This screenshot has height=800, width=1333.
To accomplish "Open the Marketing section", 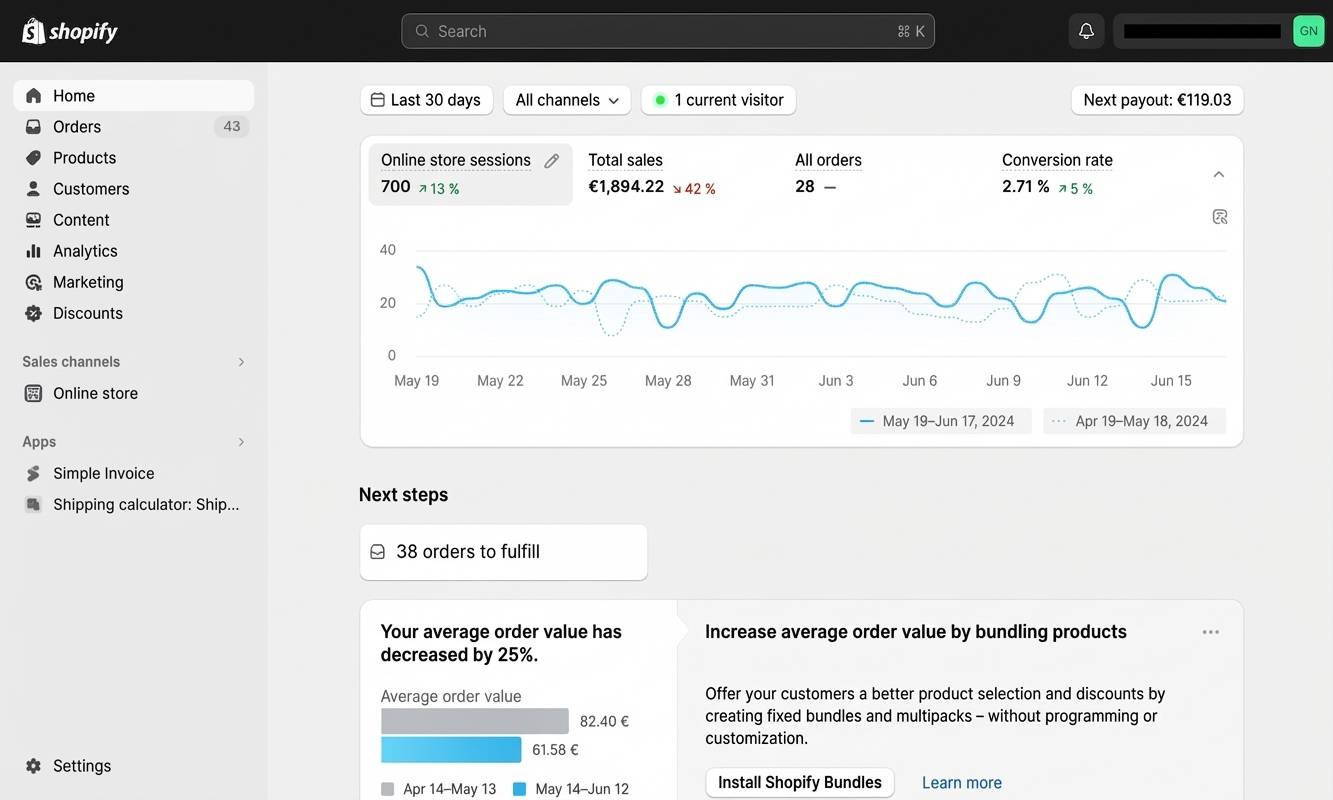I will point(88,282).
